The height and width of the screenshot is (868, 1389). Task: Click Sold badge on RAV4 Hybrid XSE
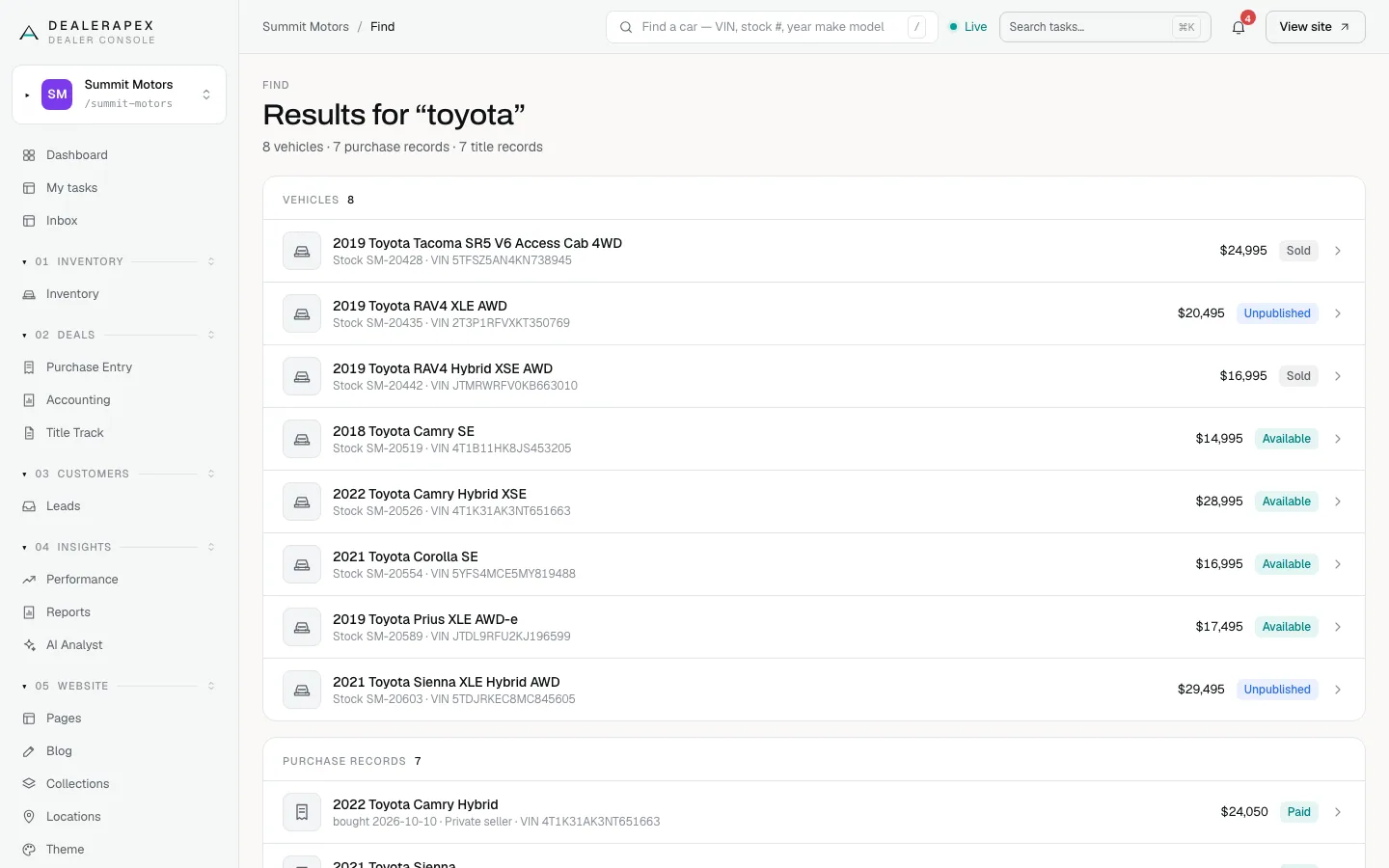pos(1298,376)
